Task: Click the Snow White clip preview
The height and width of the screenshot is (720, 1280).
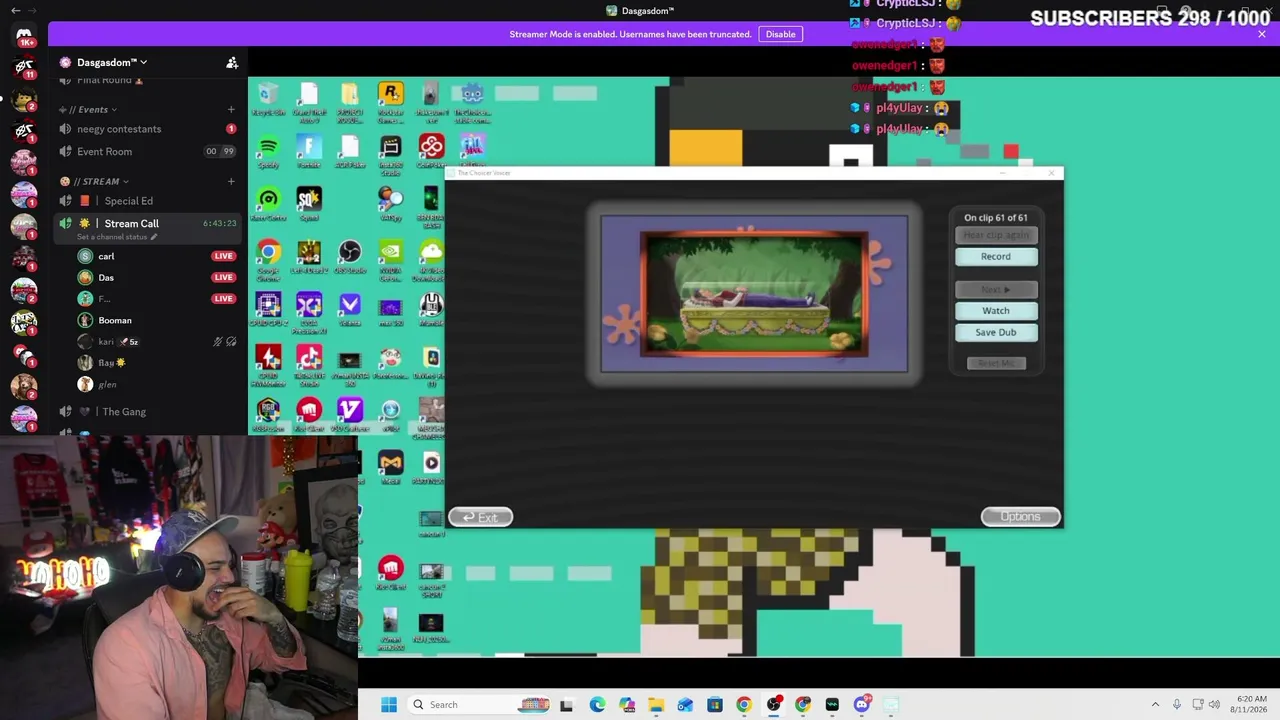Action: [754, 294]
